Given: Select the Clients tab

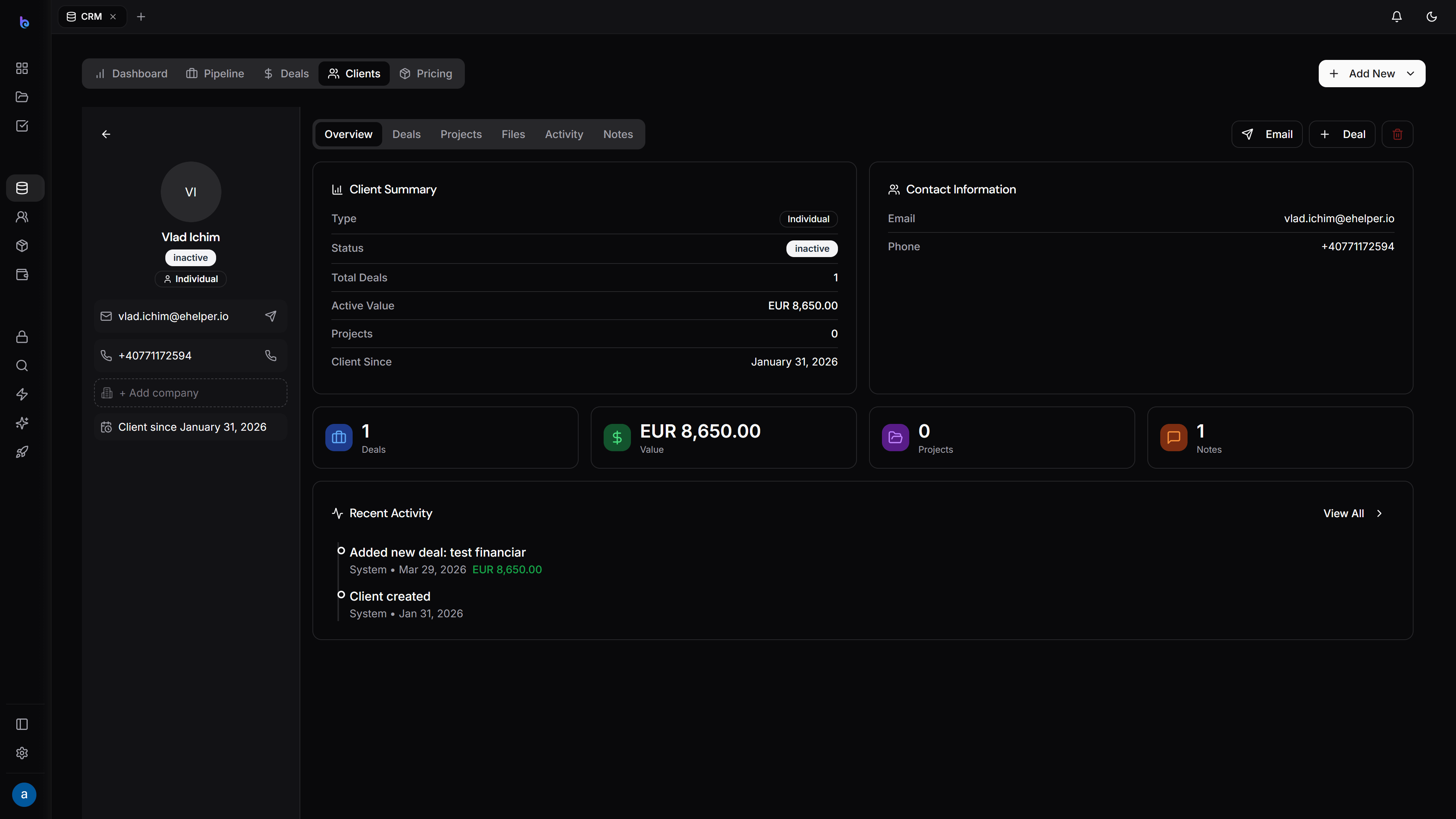Looking at the screenshot, I should 355,74.
